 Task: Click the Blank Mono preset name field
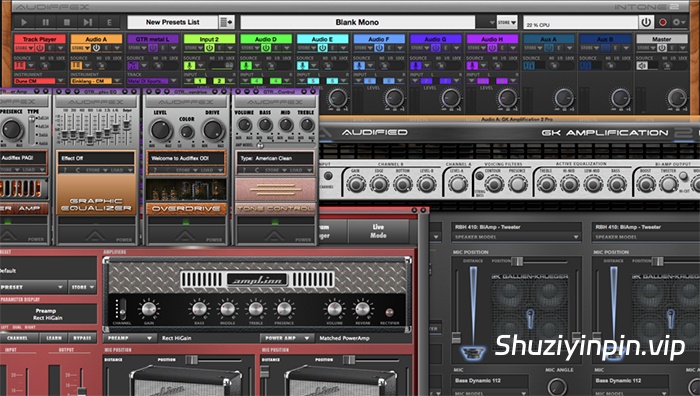coord(357,22)
